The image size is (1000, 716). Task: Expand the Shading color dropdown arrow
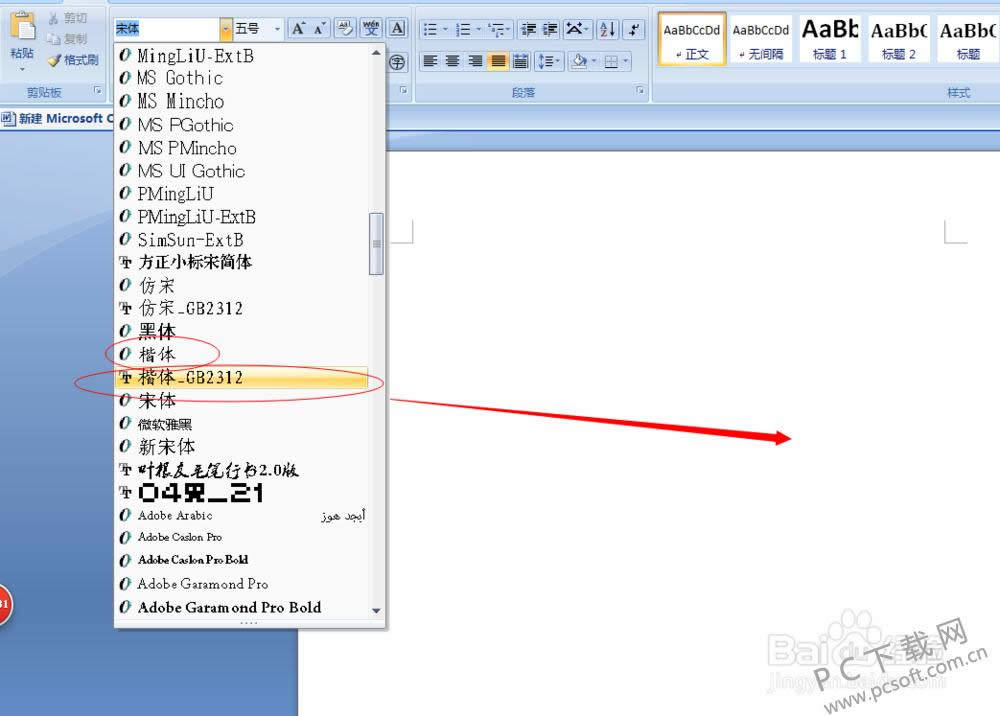click(x=594, y=62)
